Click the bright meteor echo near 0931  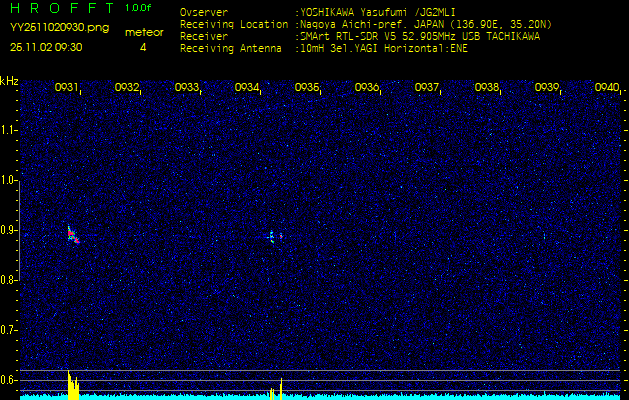click(71, 234)
